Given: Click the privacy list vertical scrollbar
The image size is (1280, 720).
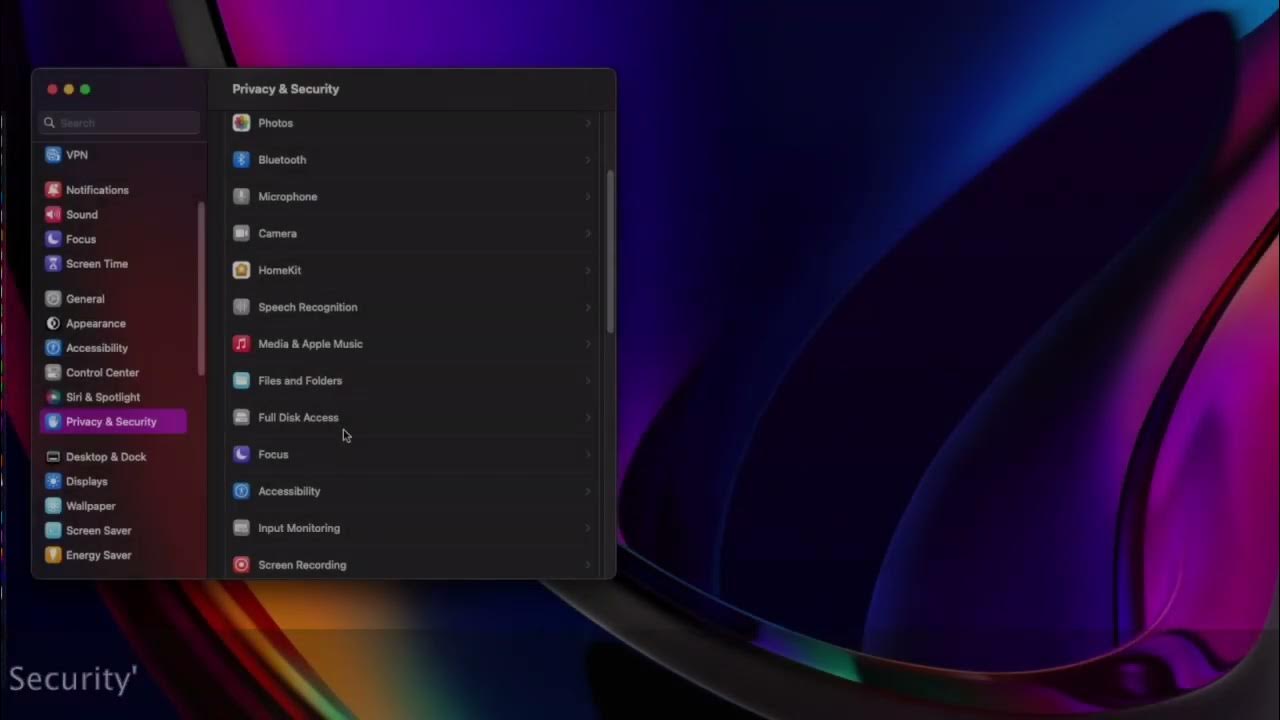Looking at the screenshot, I should point(610,252).
